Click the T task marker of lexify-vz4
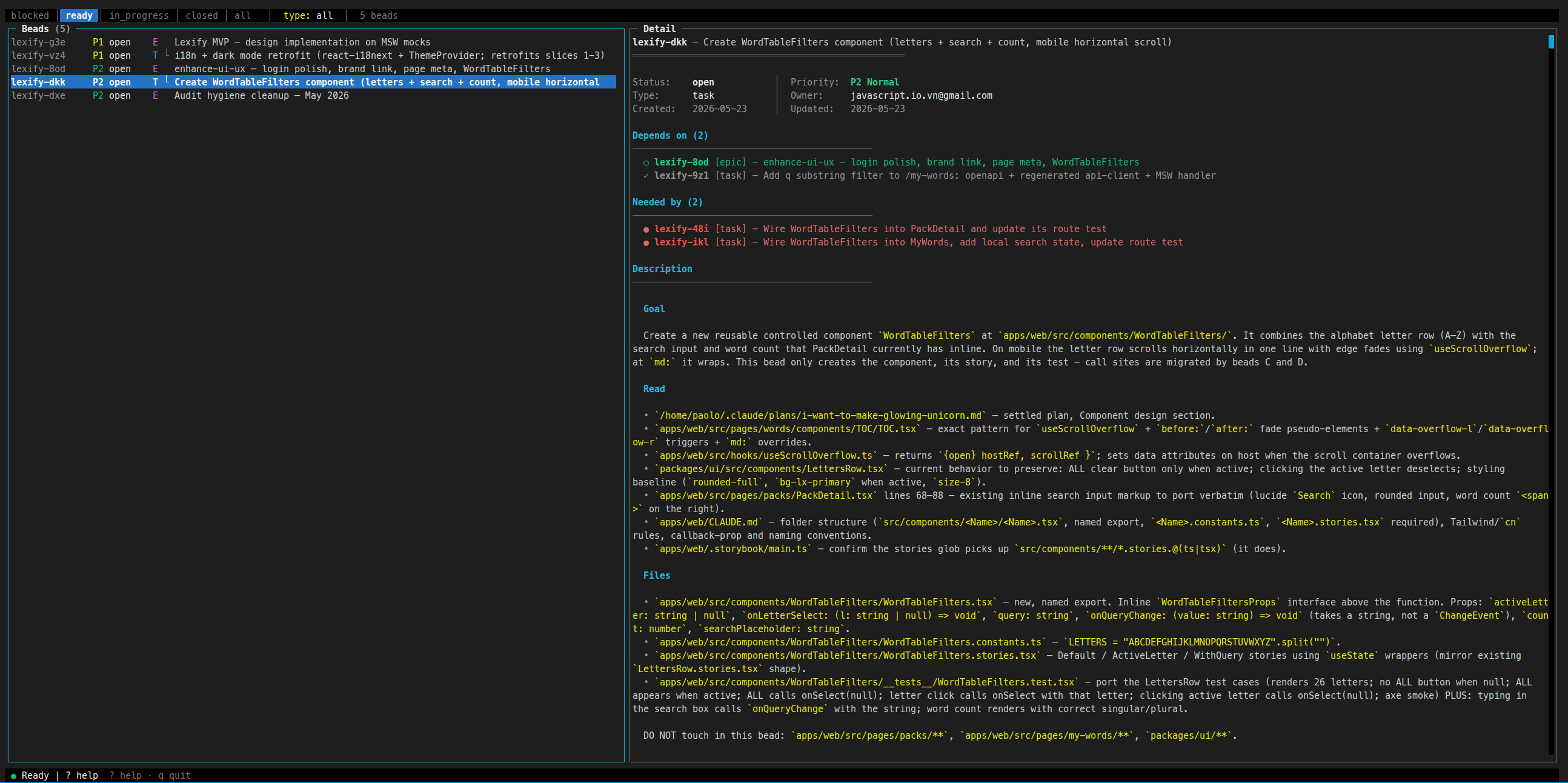 [155, 55]
